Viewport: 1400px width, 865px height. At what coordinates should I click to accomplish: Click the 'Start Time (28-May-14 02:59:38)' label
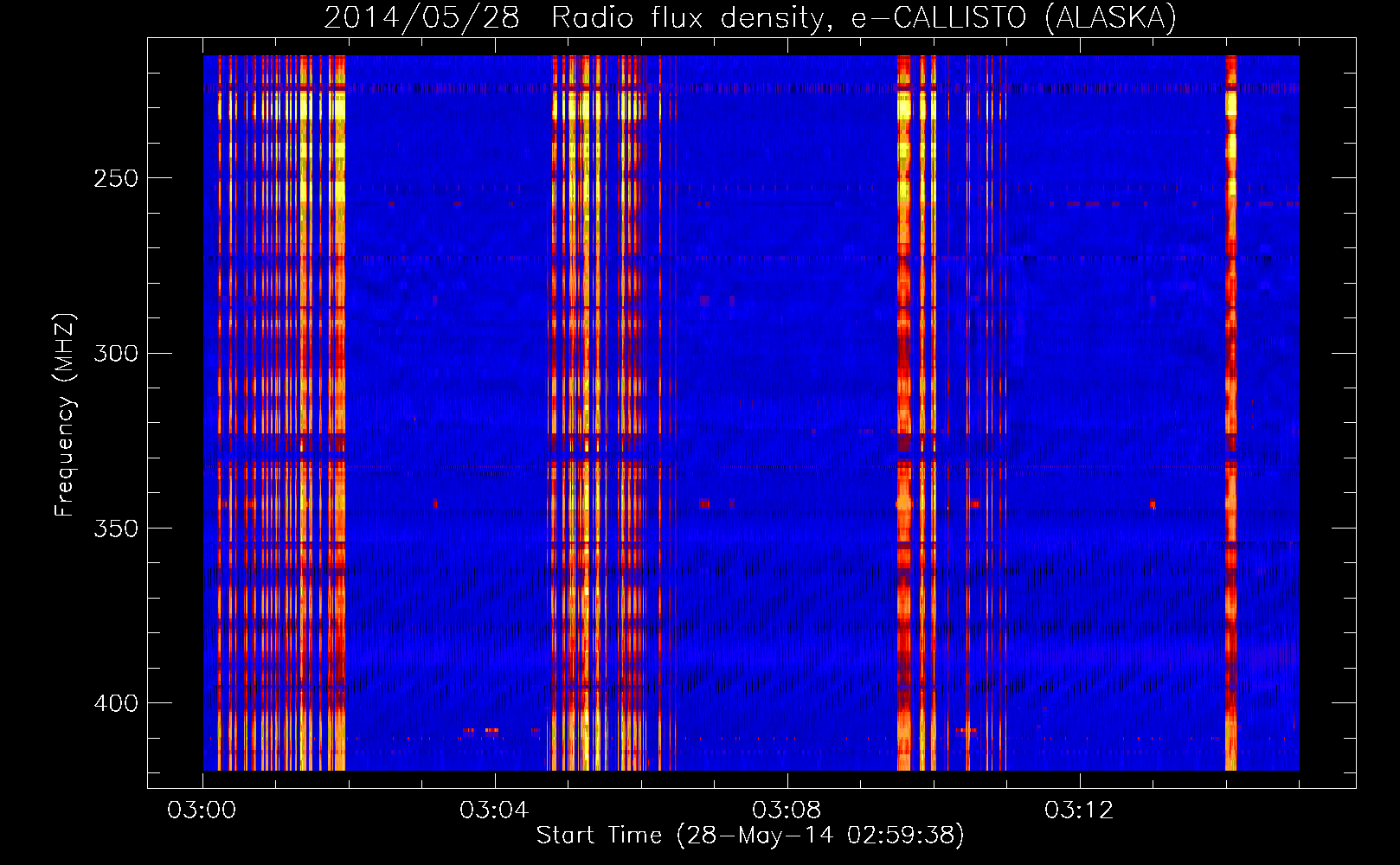(750, 836)
